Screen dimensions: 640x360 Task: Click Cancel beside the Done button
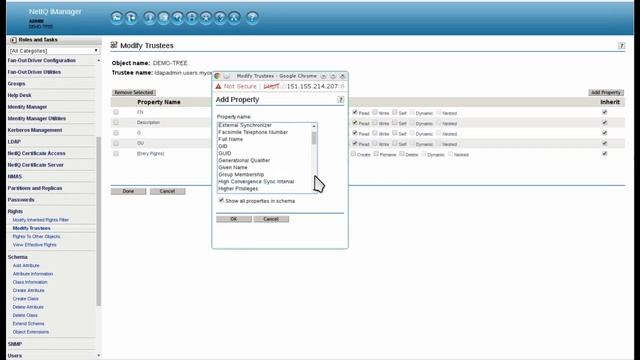(x=167, y=191)
